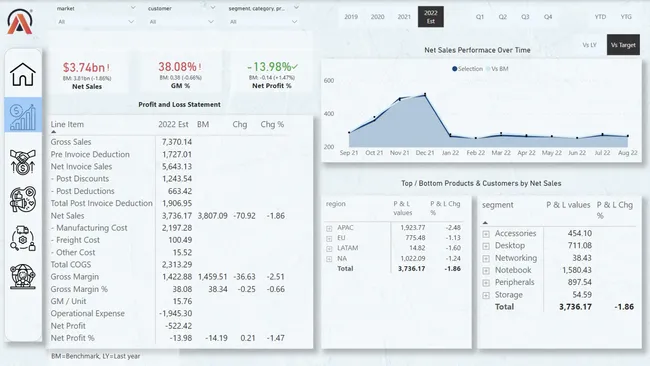The height and width of the screenshot is (366, 650).
Task: Expand the LATAM region row
Action: coord(329,249)
